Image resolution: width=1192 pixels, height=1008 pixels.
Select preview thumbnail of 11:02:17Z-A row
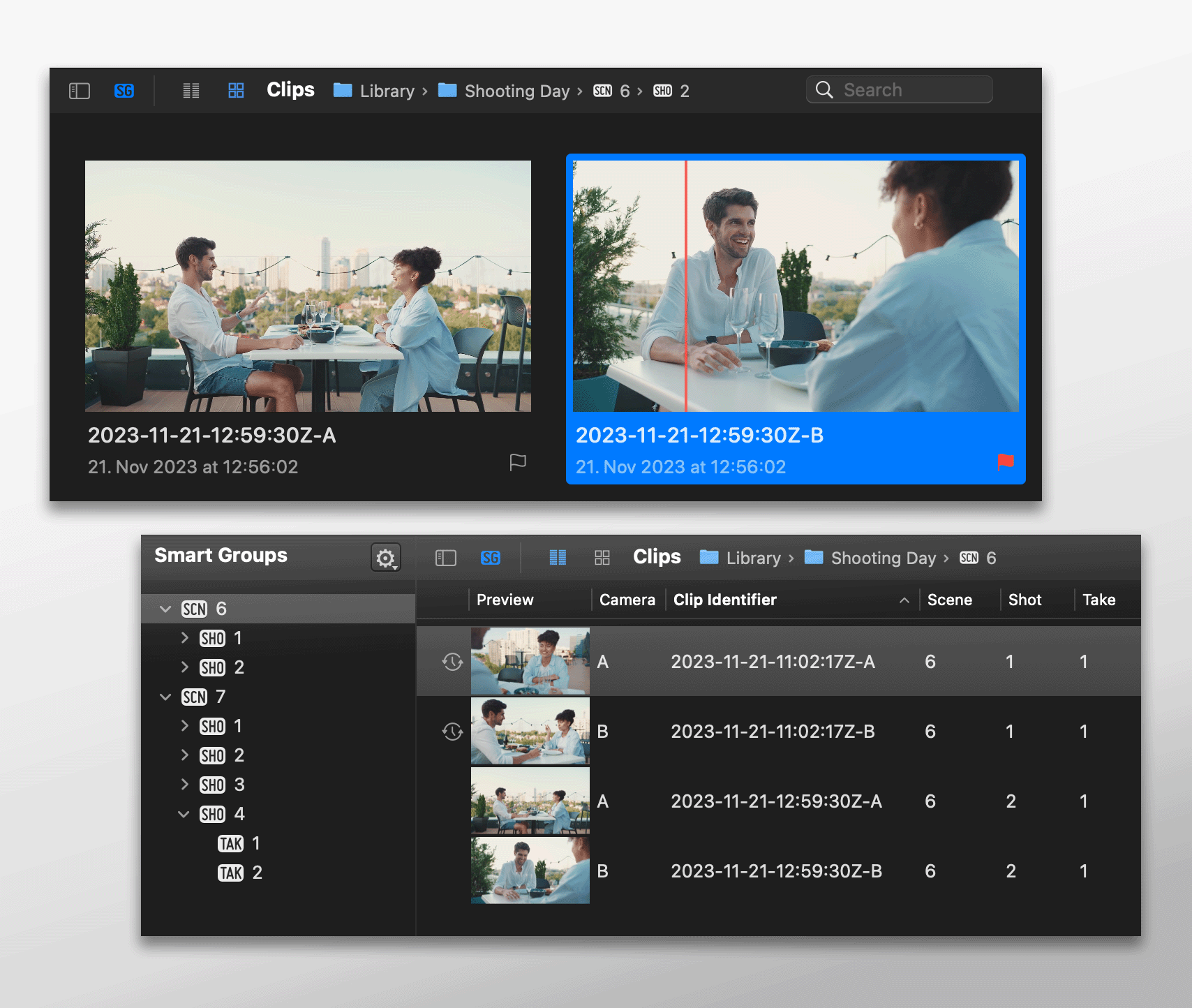pyautogui.click(x=530, y=661)
